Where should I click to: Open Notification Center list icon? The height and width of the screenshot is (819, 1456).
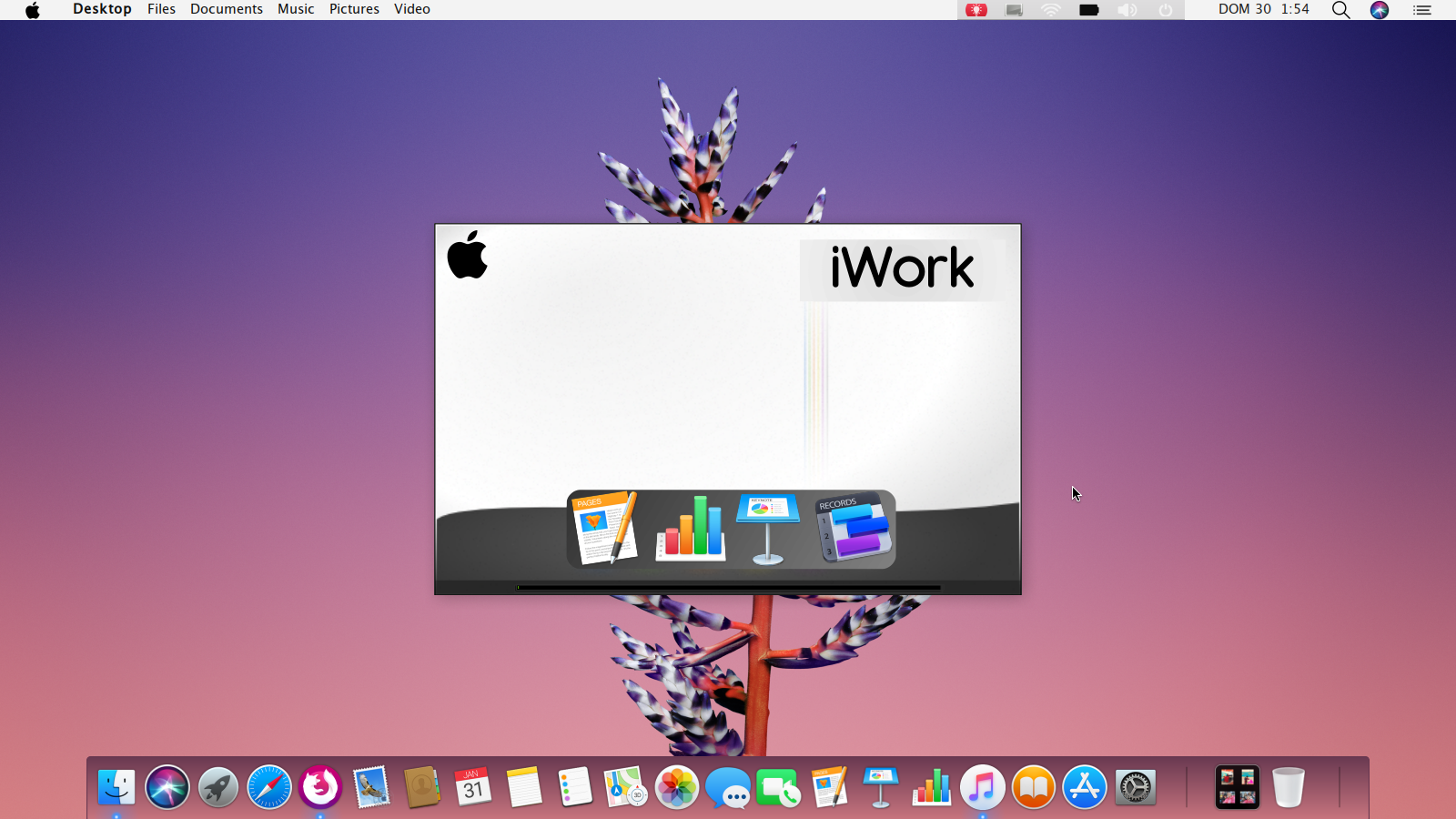(1422, 10)
